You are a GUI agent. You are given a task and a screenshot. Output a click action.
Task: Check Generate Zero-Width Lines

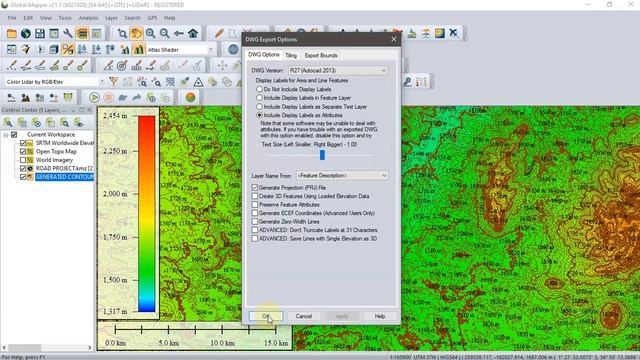255,222
